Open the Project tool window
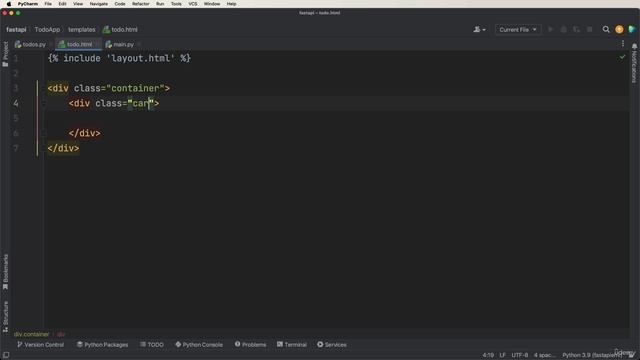This screenshot has width=640, height=360. coord(5,54)
